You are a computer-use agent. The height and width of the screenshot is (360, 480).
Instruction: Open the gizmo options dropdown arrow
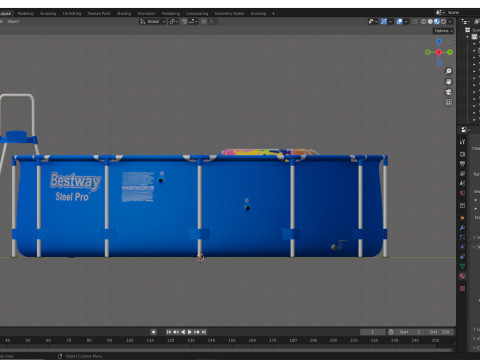click(x=390, y=21)
